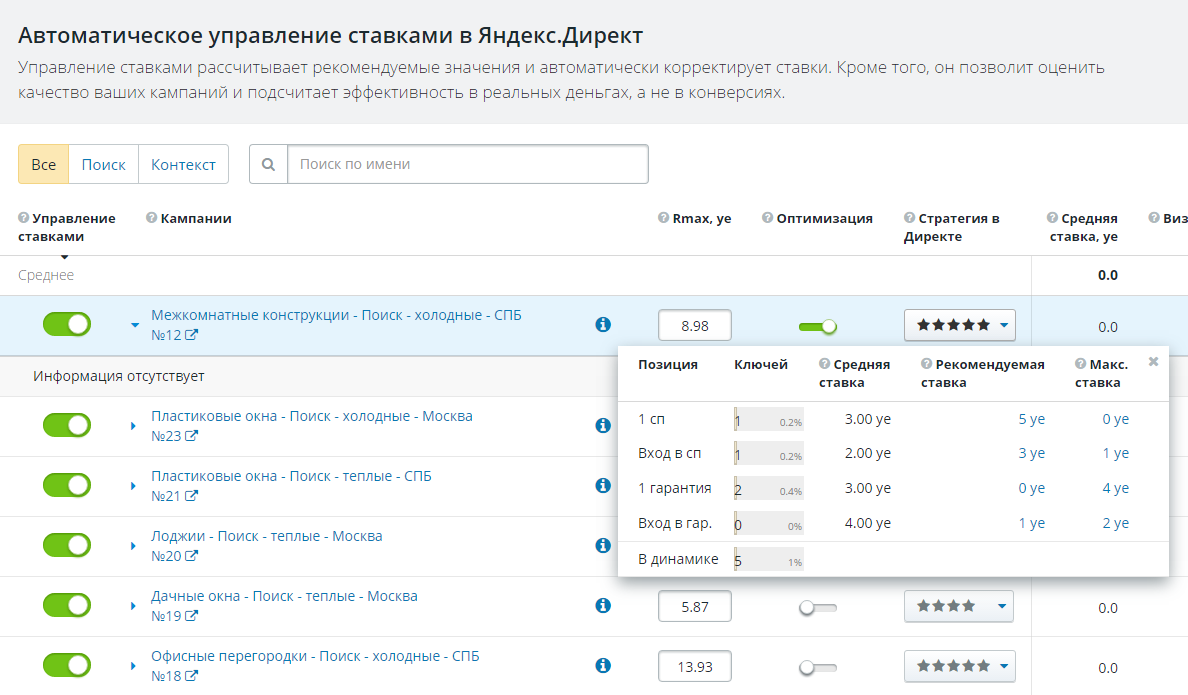Enable optimization for Дачные окна campaign
1188x695 pixels.
818,608
